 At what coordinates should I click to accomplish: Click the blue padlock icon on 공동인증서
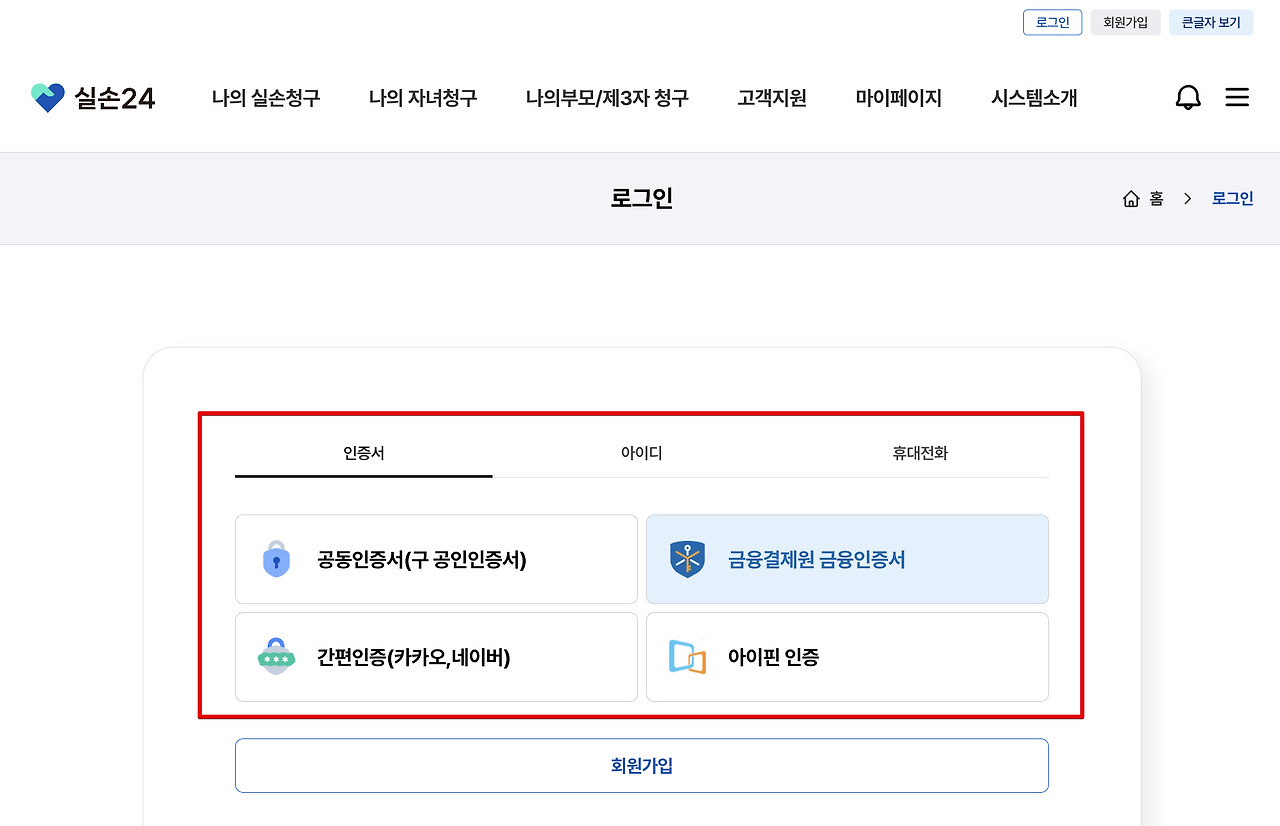pos(277,559)
